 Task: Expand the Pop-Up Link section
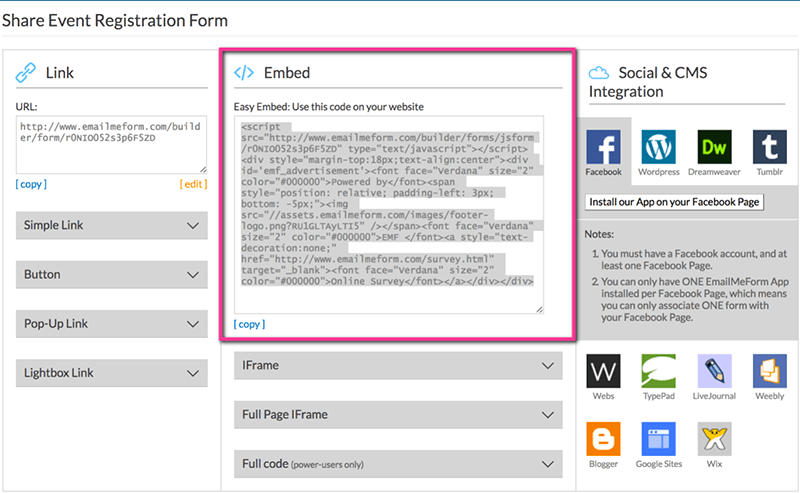click(x=112, y=324)
